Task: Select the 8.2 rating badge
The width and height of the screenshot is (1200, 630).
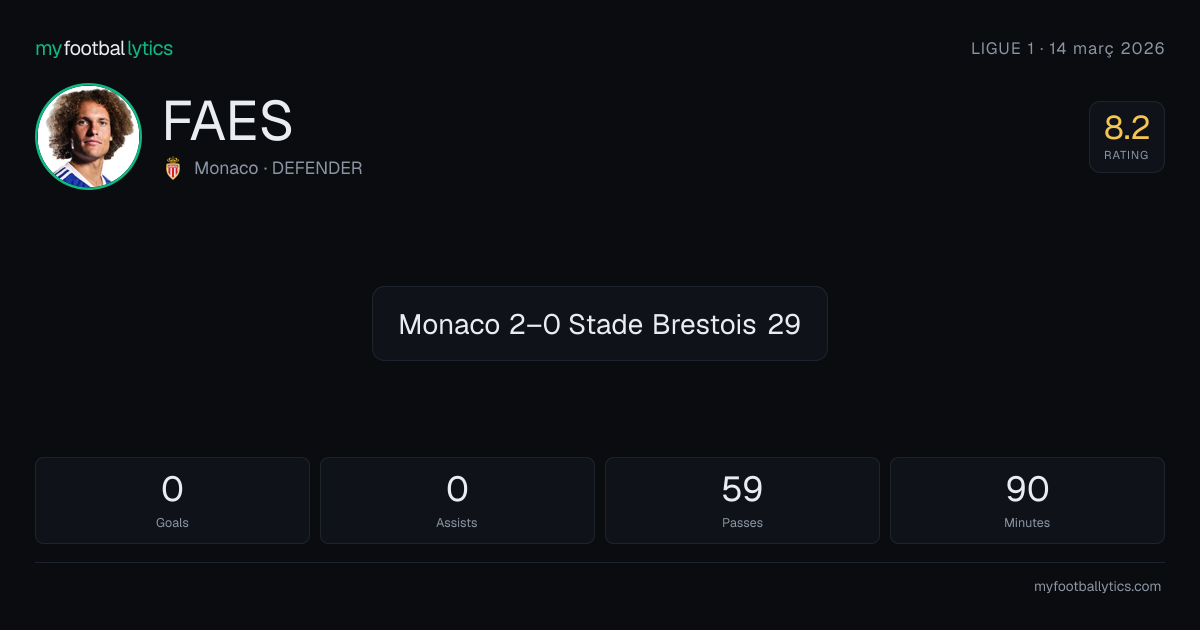Action: click(x=1127, y=137)
